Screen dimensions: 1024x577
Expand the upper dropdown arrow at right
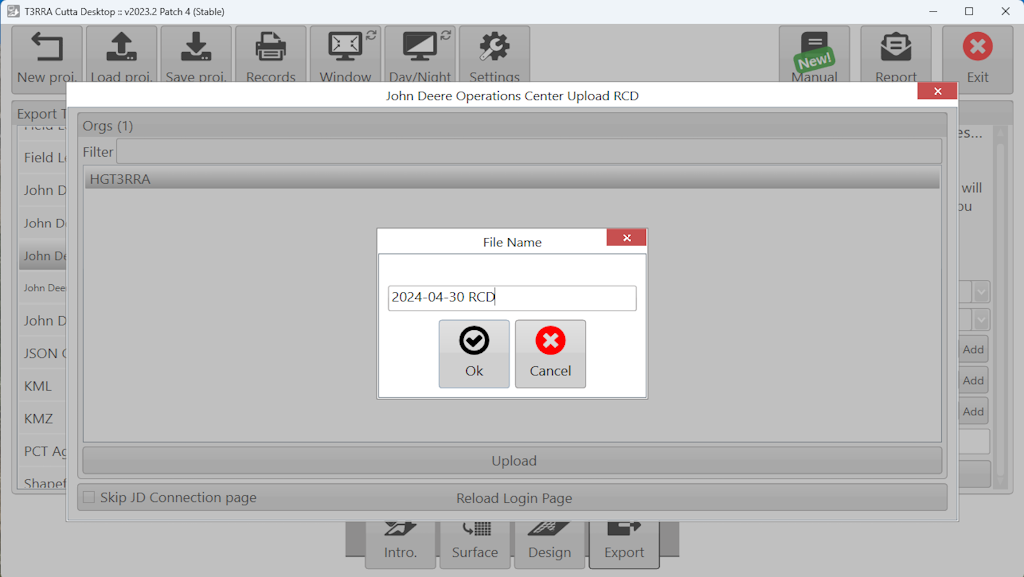pos(981,292)
